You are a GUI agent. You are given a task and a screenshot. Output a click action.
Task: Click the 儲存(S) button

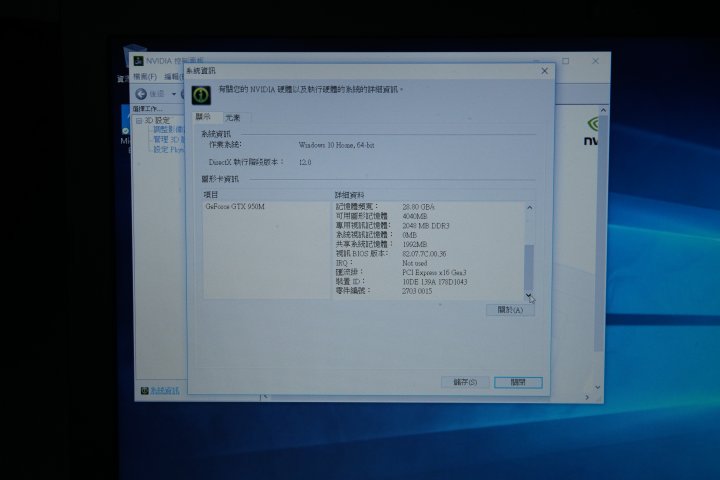tap(465, 382)
